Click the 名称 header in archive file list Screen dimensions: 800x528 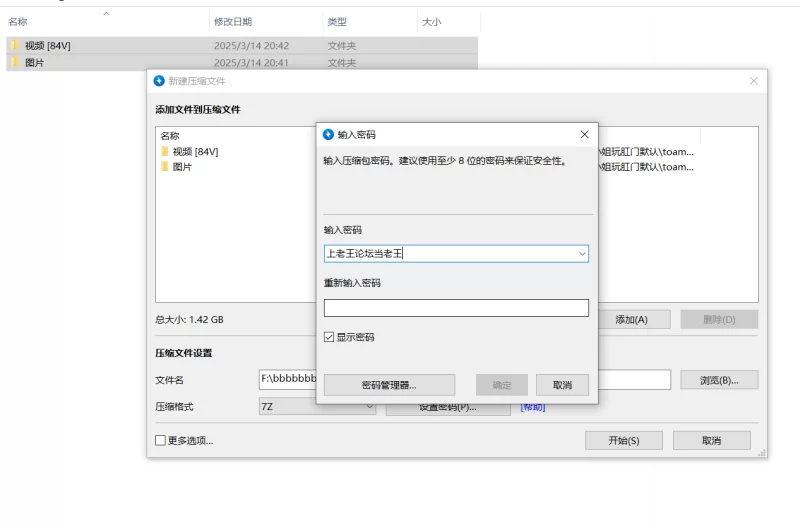[170, 136]
